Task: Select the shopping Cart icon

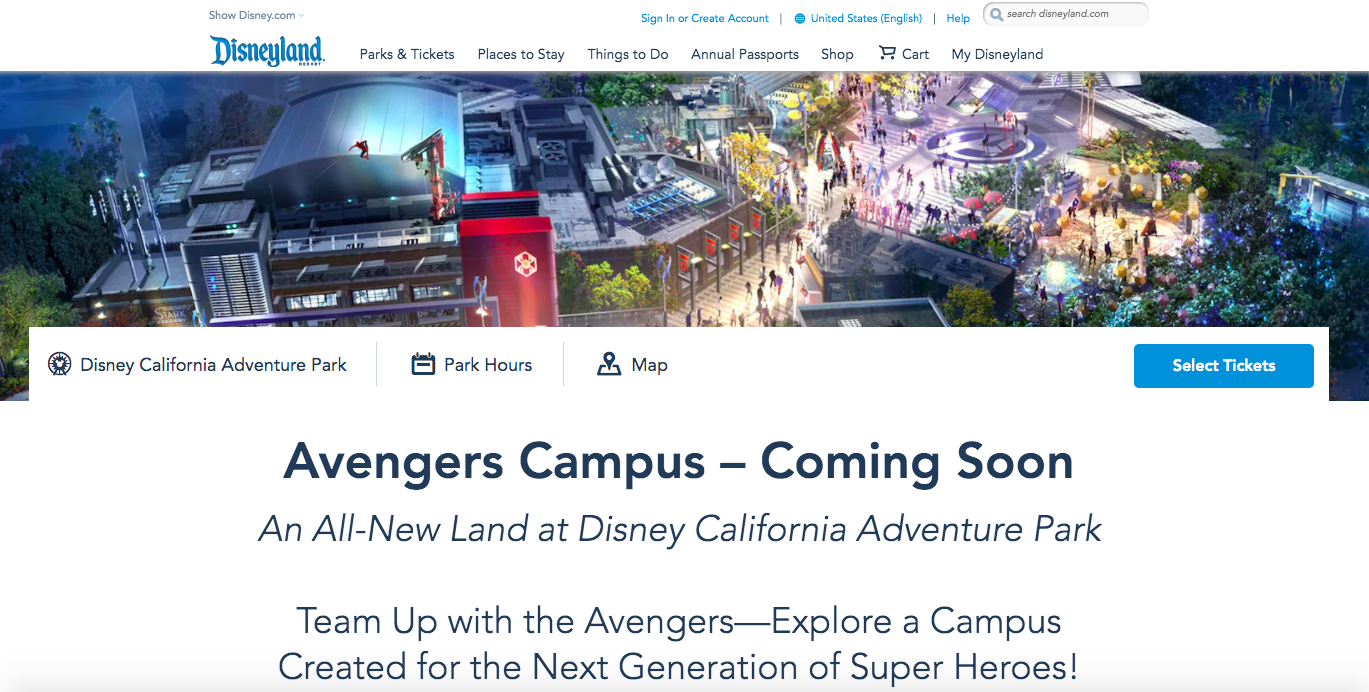Action: click(886, 53)
